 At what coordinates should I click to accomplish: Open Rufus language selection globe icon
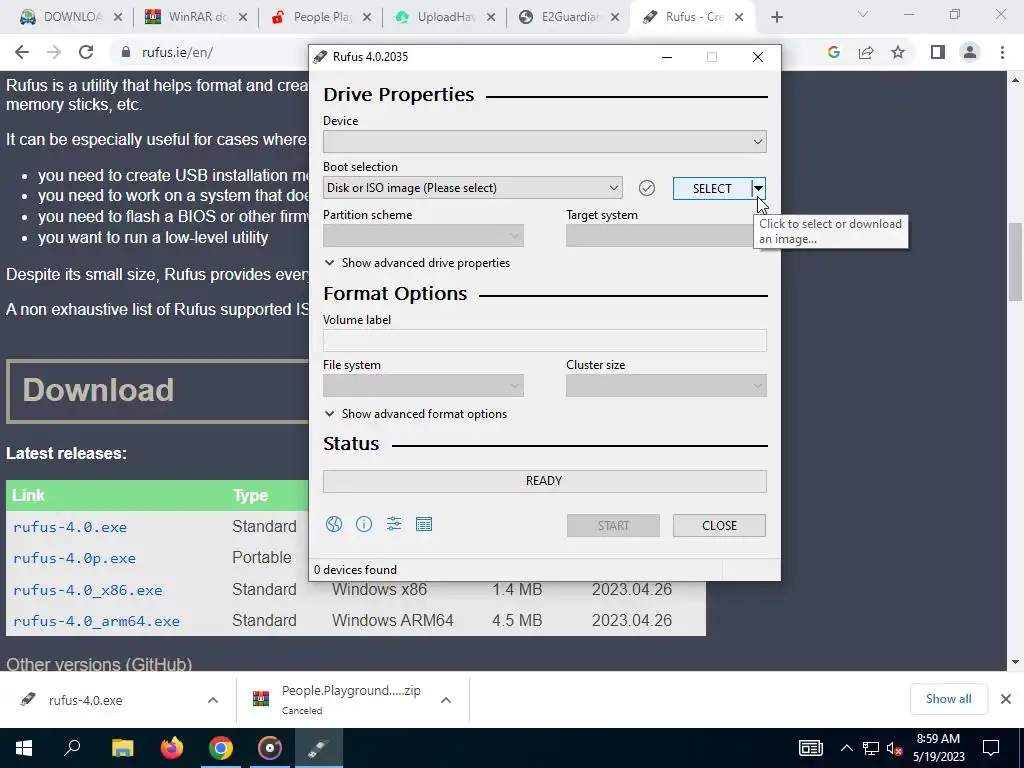click(334, 524)
